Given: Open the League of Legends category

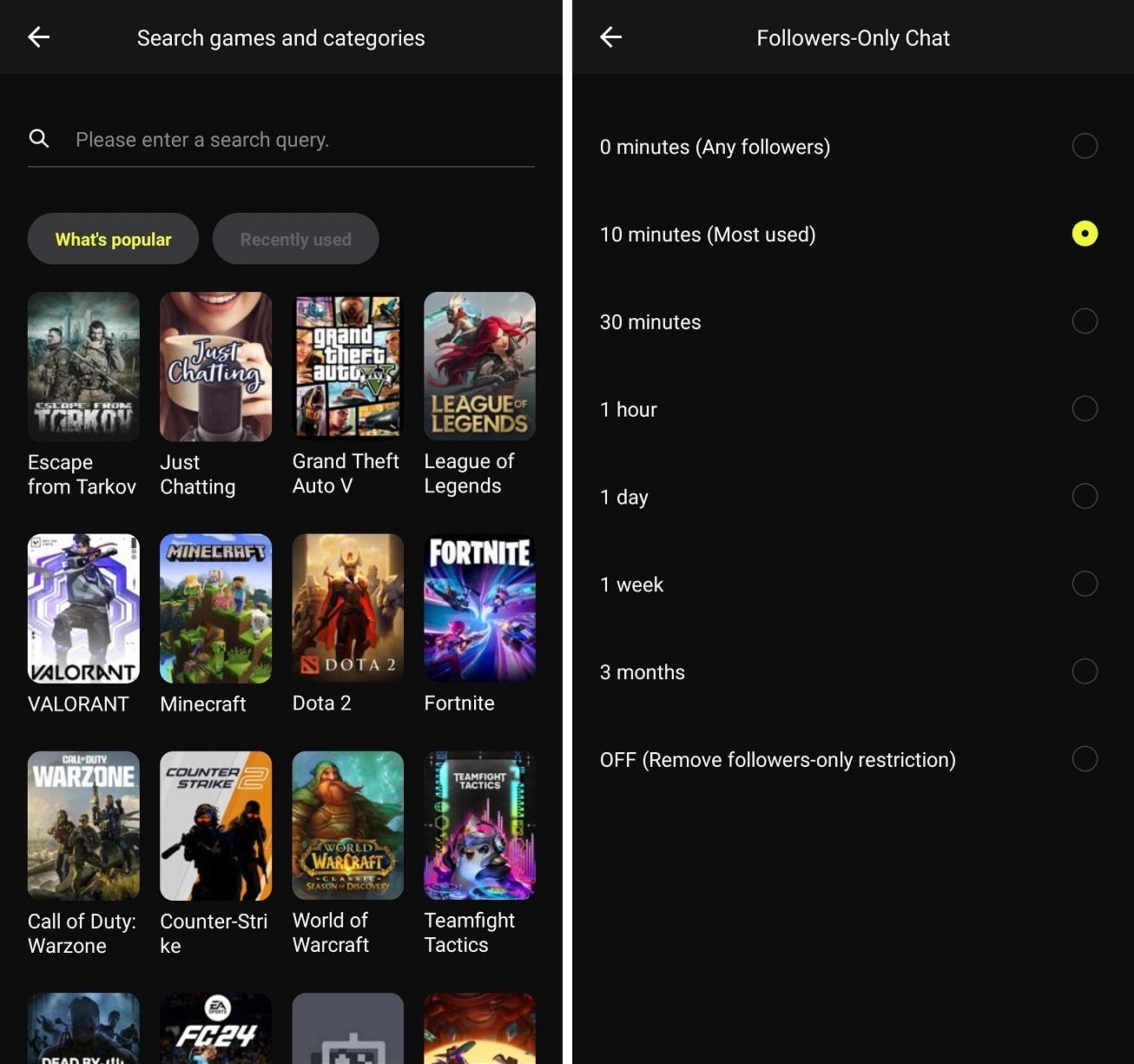Looking at the screenshot, I should [479, 366].
